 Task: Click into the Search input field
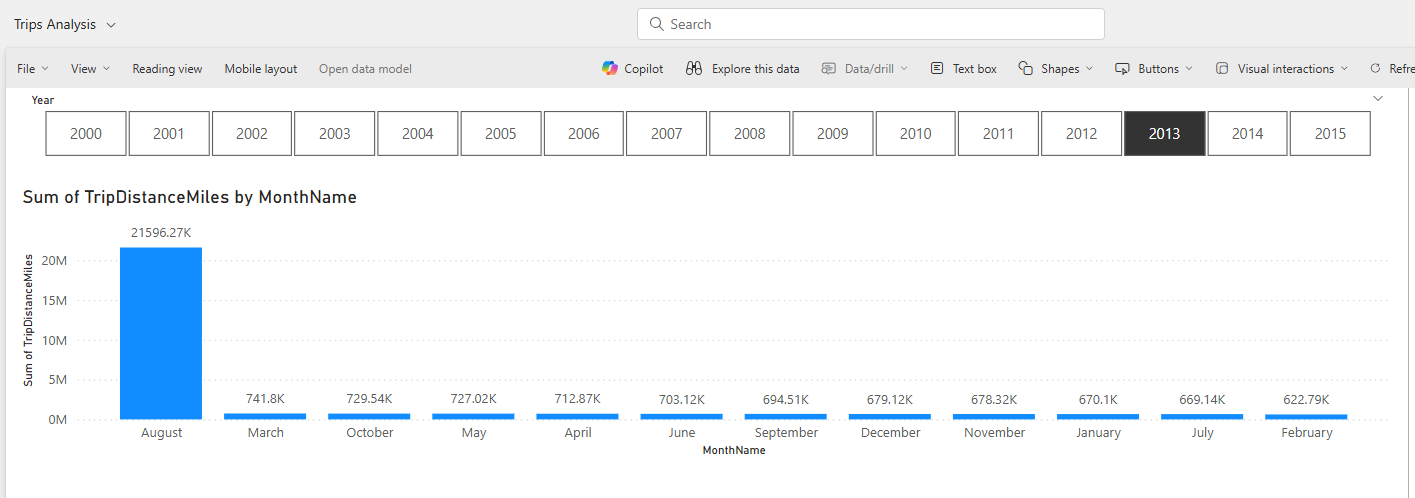[880, 24]
